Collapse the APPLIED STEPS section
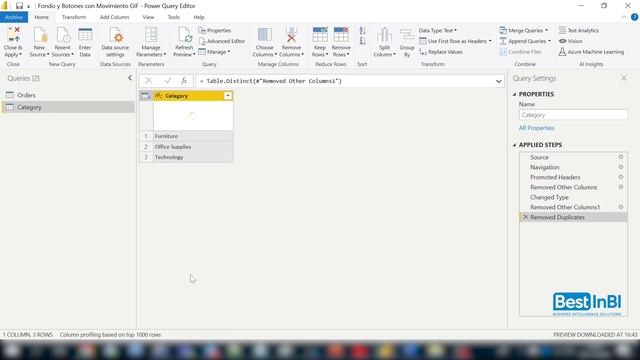640x360 pixels. click(514, 145)
